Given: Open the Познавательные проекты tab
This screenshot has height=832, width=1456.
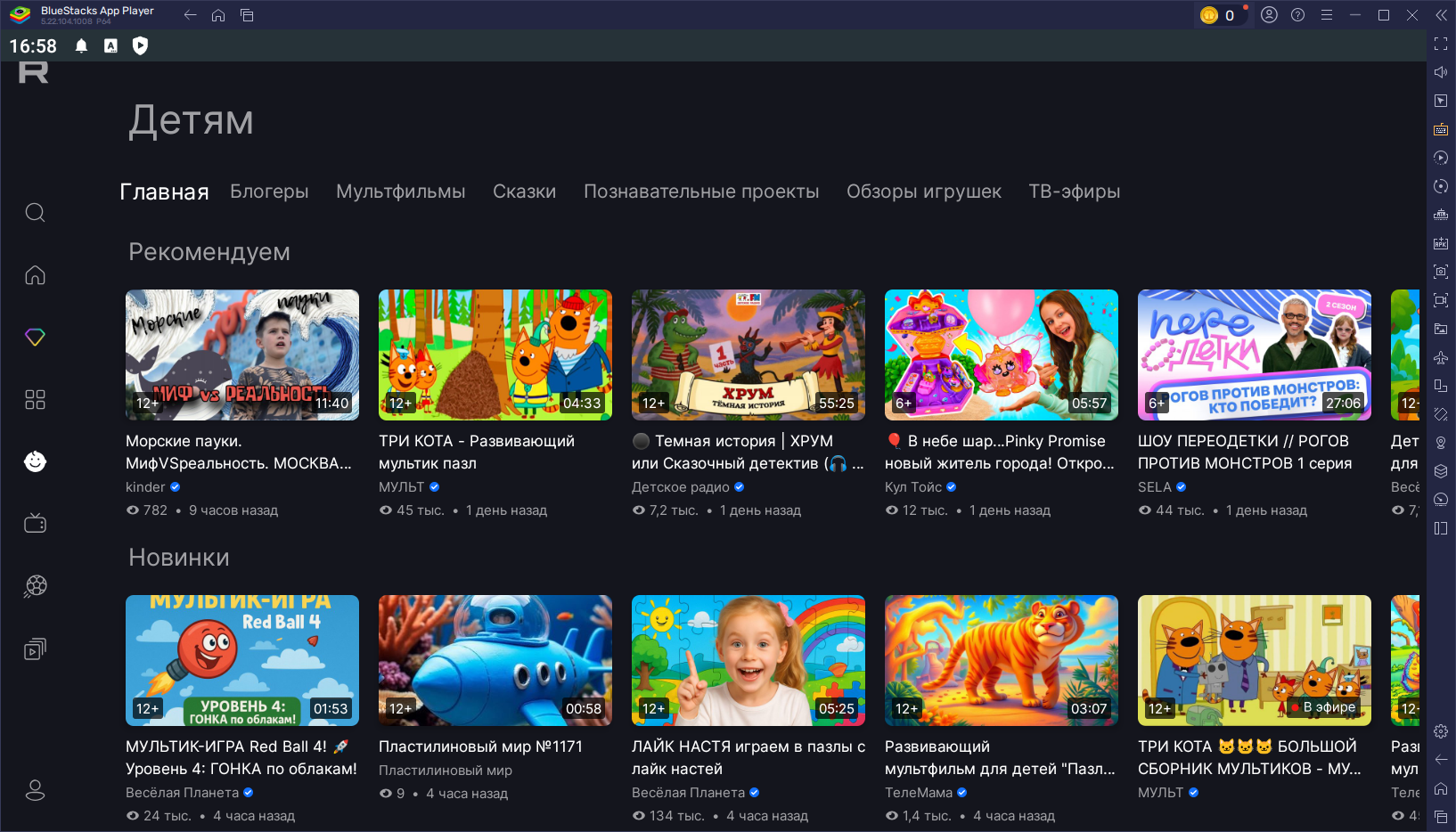Looking at the screenshot, I should tap(701, 192).
